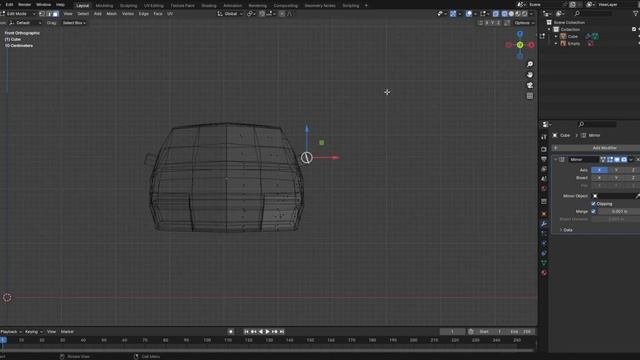Open the Output properties tab
The height and width of the screenshot is (360, 640).
tap(544, 159)
